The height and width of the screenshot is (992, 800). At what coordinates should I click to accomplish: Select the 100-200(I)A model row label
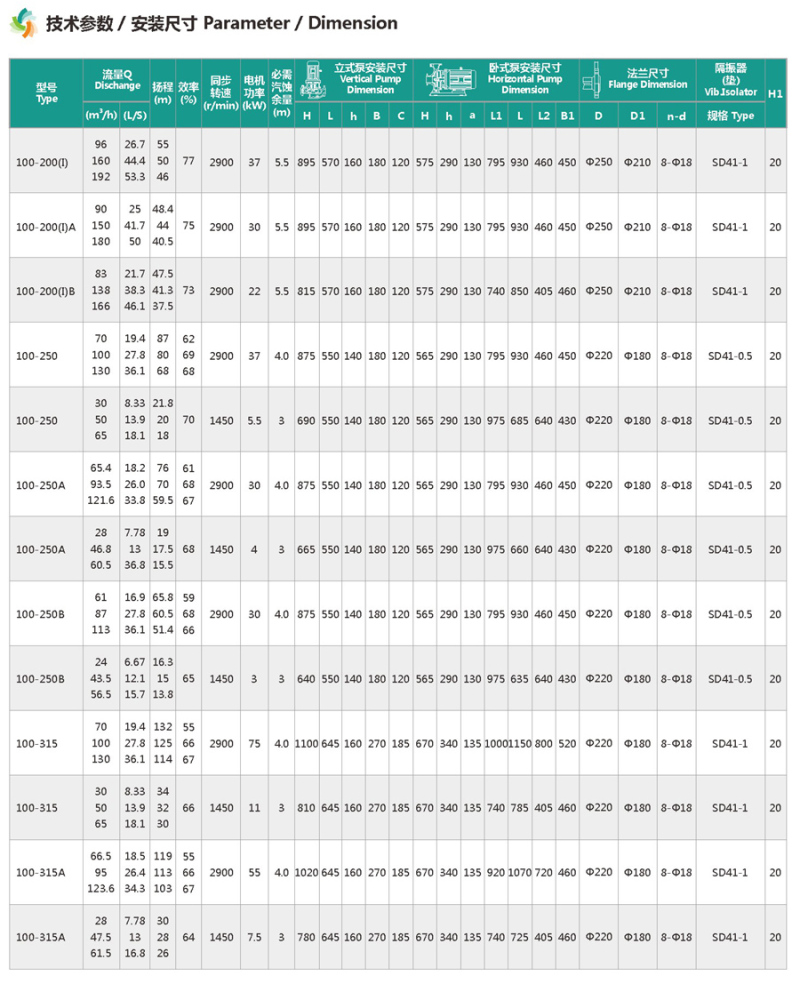[x=46, y=226]
